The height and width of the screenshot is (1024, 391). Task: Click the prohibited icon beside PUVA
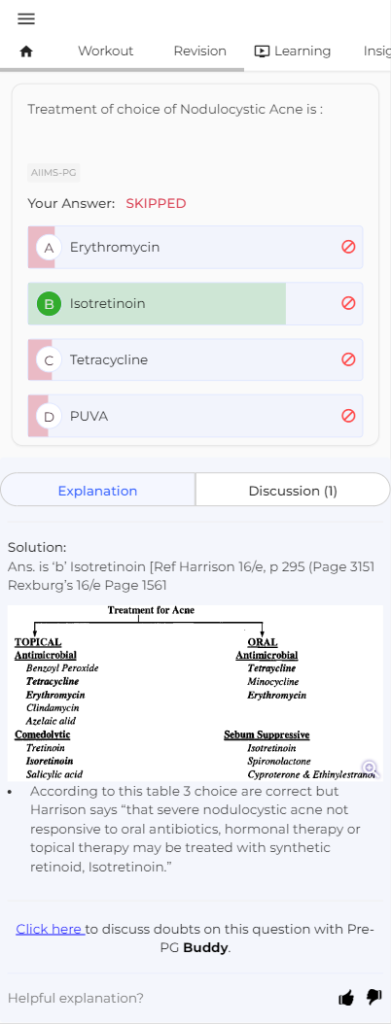tap(349, 415)
